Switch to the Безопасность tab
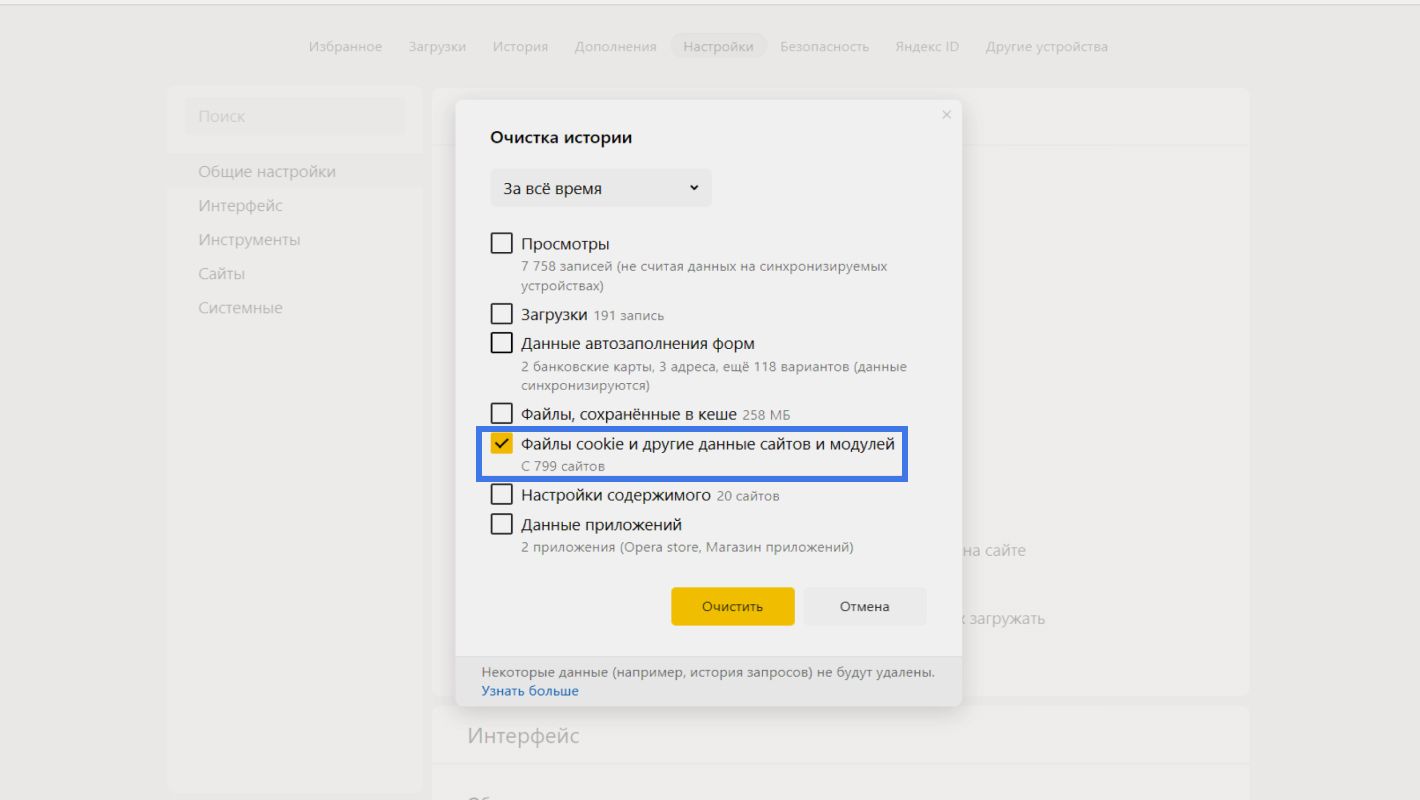 coord(824,47)
